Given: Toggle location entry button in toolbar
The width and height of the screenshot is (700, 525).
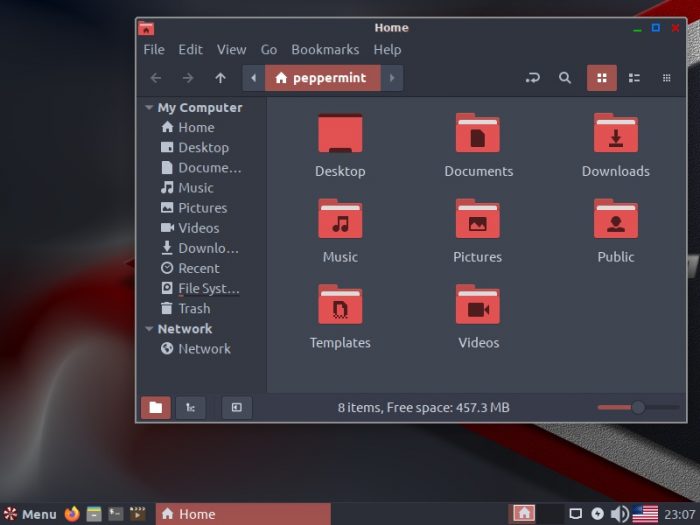Looking at the screenshot, I should 533,77.
